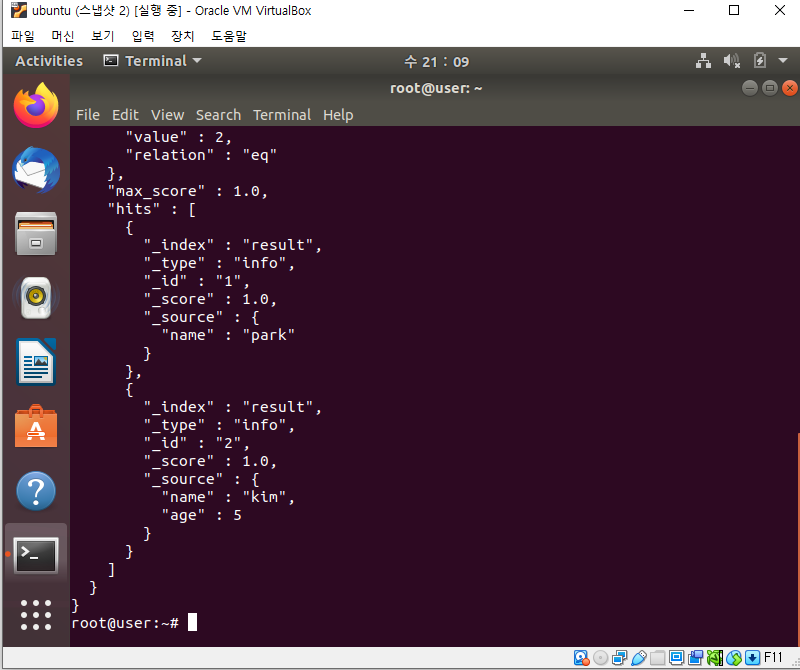Open the Files manager dock icon
800x670 pixels.
[36, 234]
